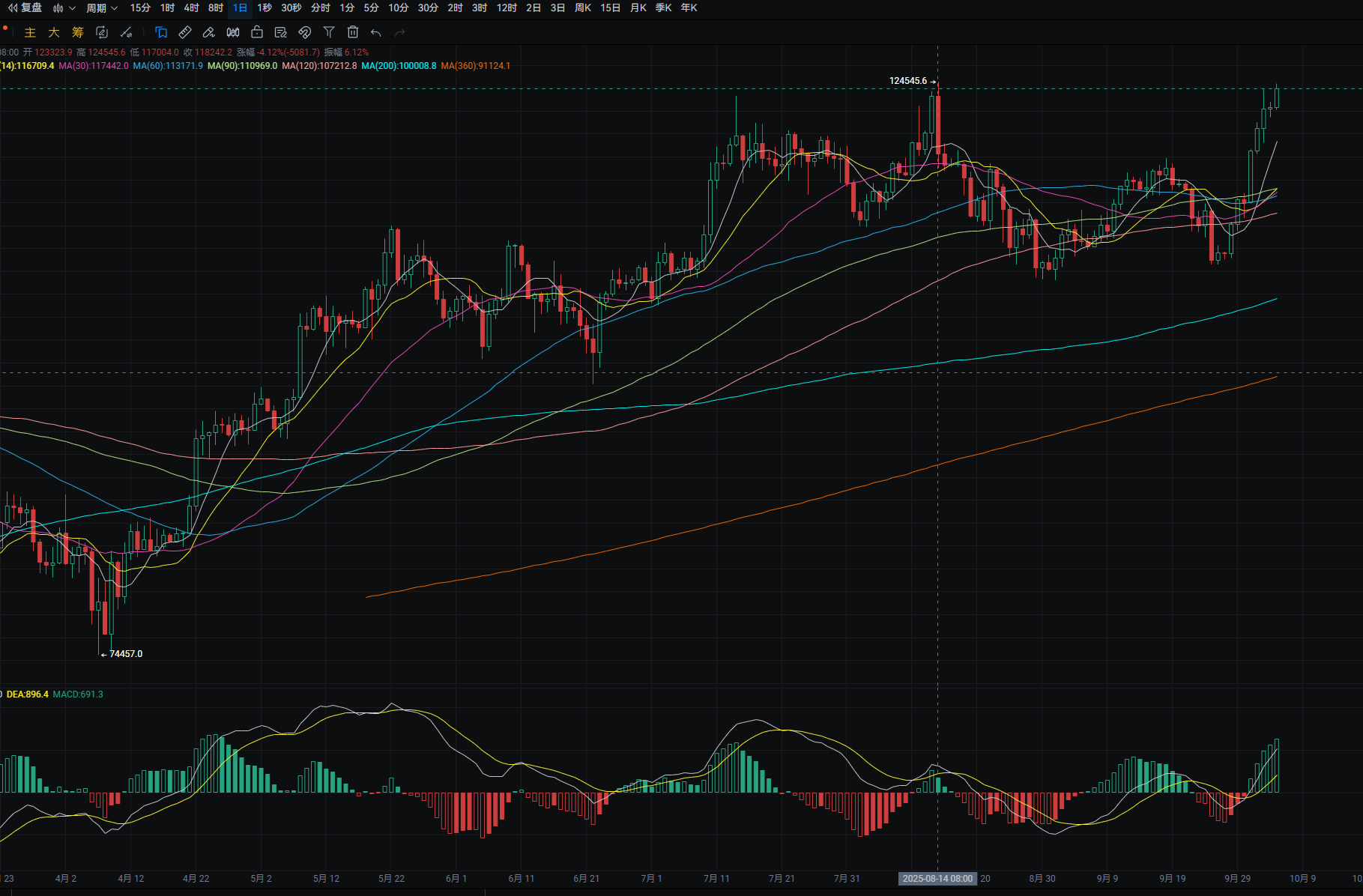1363x896 pixels.
Task: Click the MA(200) indicator label
Action: point(399,66)
